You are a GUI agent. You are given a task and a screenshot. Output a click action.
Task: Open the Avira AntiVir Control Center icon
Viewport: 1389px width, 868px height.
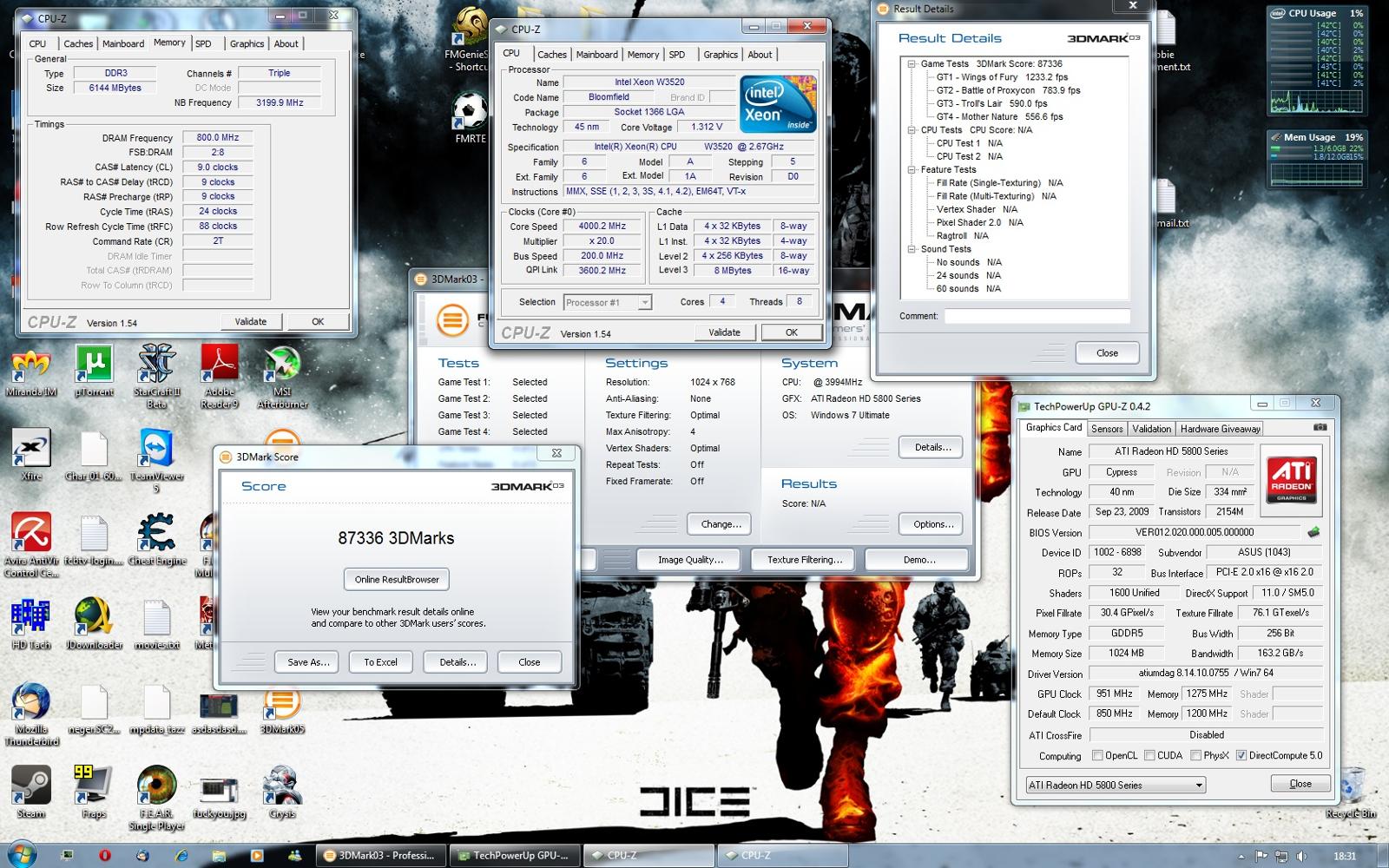coord(30,545)
